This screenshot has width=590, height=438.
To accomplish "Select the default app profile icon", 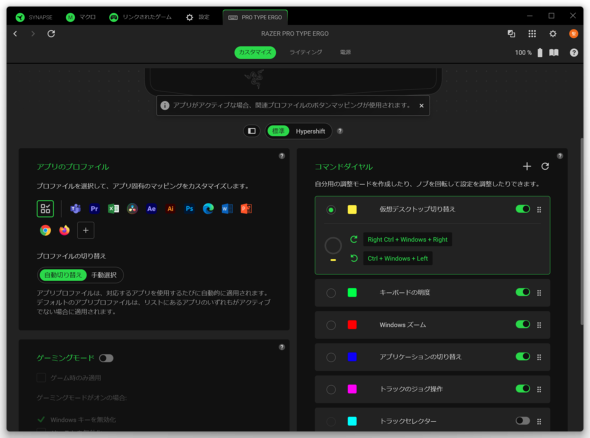I will click(45, 208).
